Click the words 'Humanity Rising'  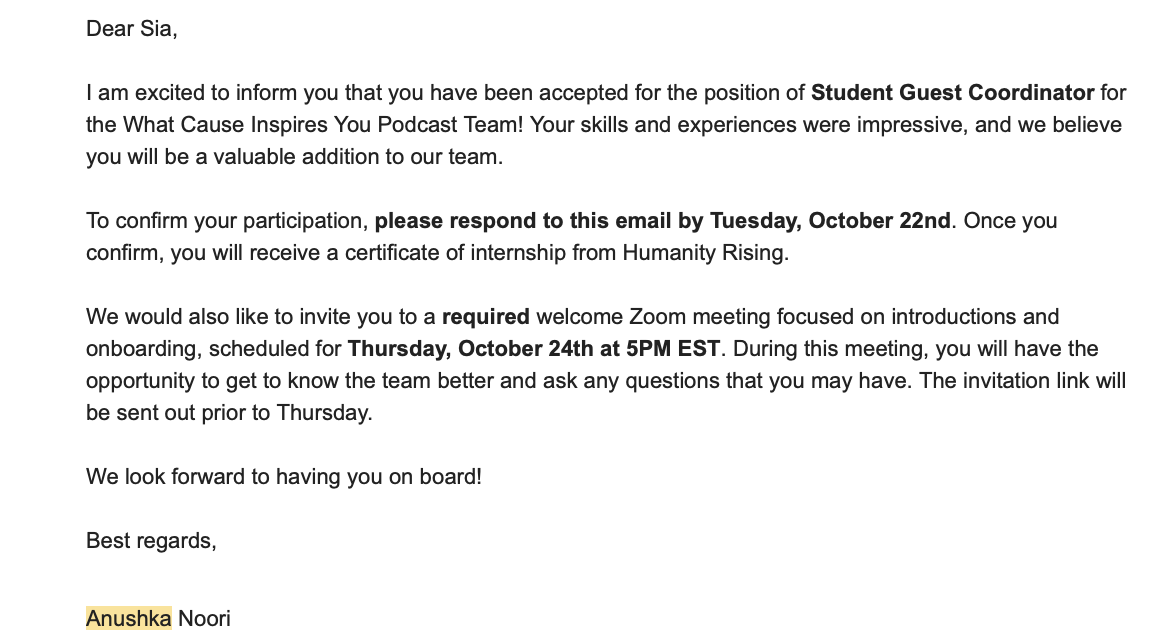pyautogui.click(x=703, y=253)
